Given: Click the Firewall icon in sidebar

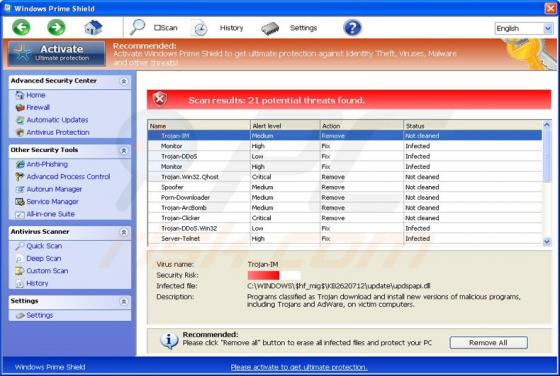Looking at the screenshot, I should [20, 107].
